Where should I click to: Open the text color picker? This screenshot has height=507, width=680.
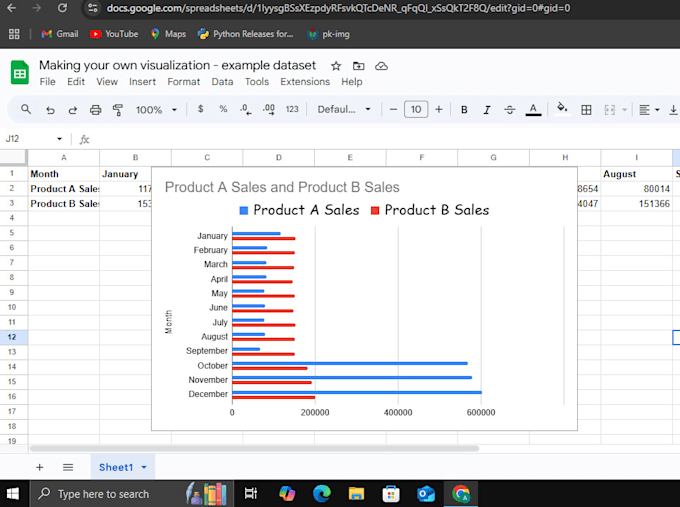point(533,110)
